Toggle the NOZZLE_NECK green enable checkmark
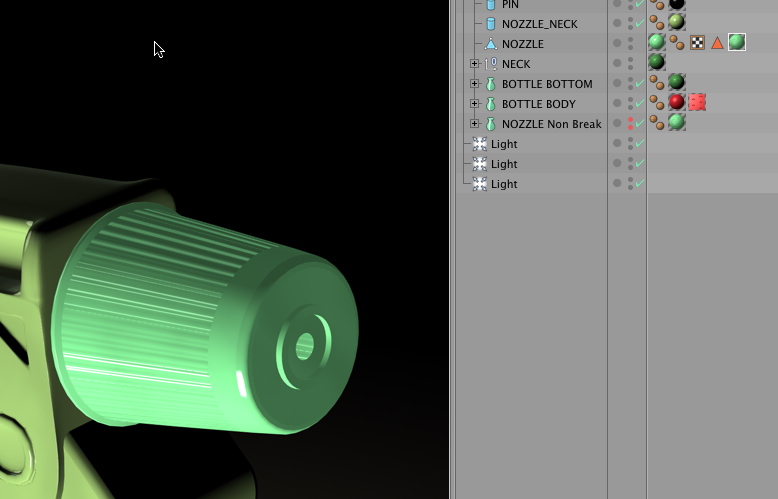This screenshot has height=499, width=778. tap(639, 24)
